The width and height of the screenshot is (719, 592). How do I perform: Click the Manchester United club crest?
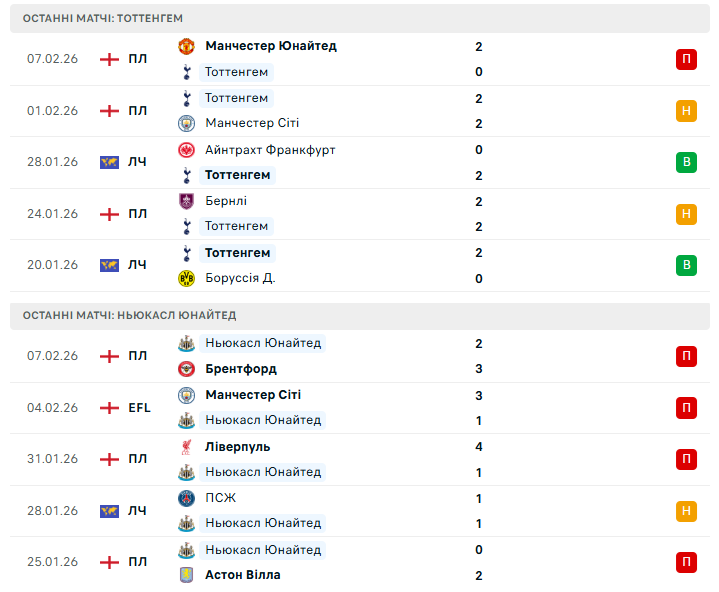186,46
